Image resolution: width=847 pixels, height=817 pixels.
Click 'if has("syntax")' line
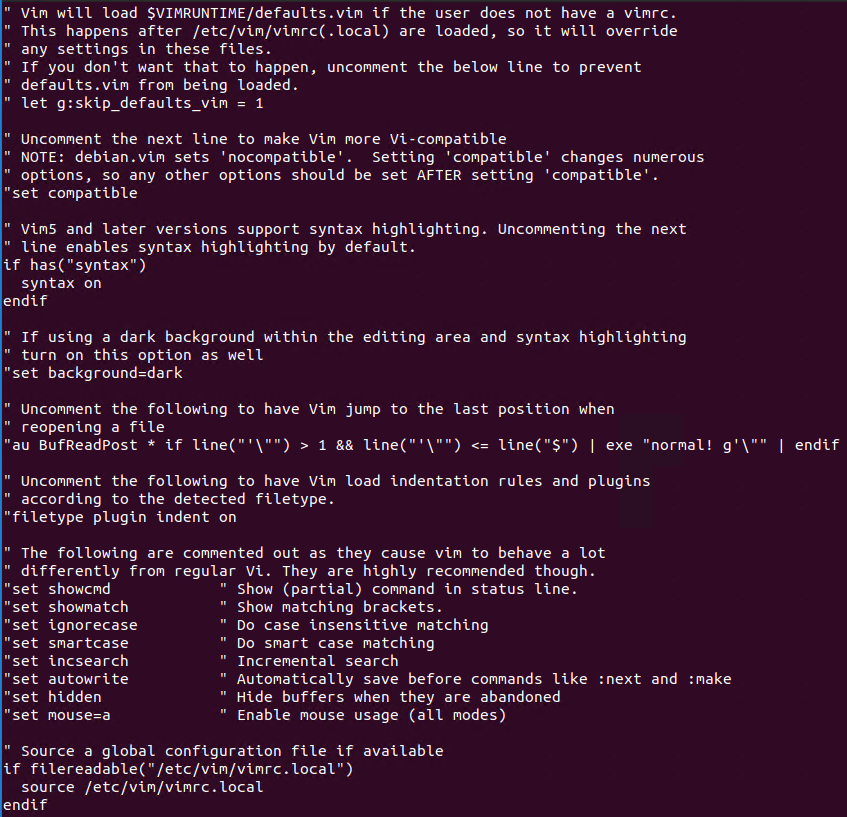75,265
